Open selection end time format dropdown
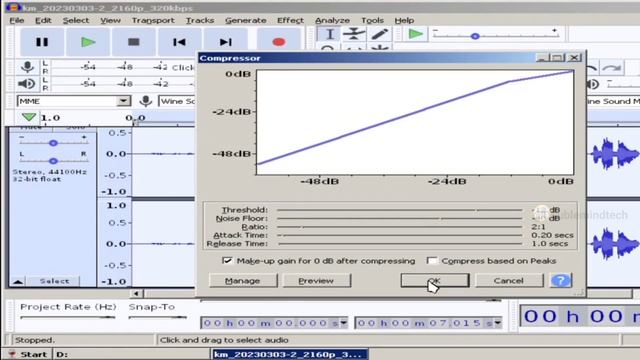The width and height of the screenshot is (640, 360). click(x=498, y=323)
